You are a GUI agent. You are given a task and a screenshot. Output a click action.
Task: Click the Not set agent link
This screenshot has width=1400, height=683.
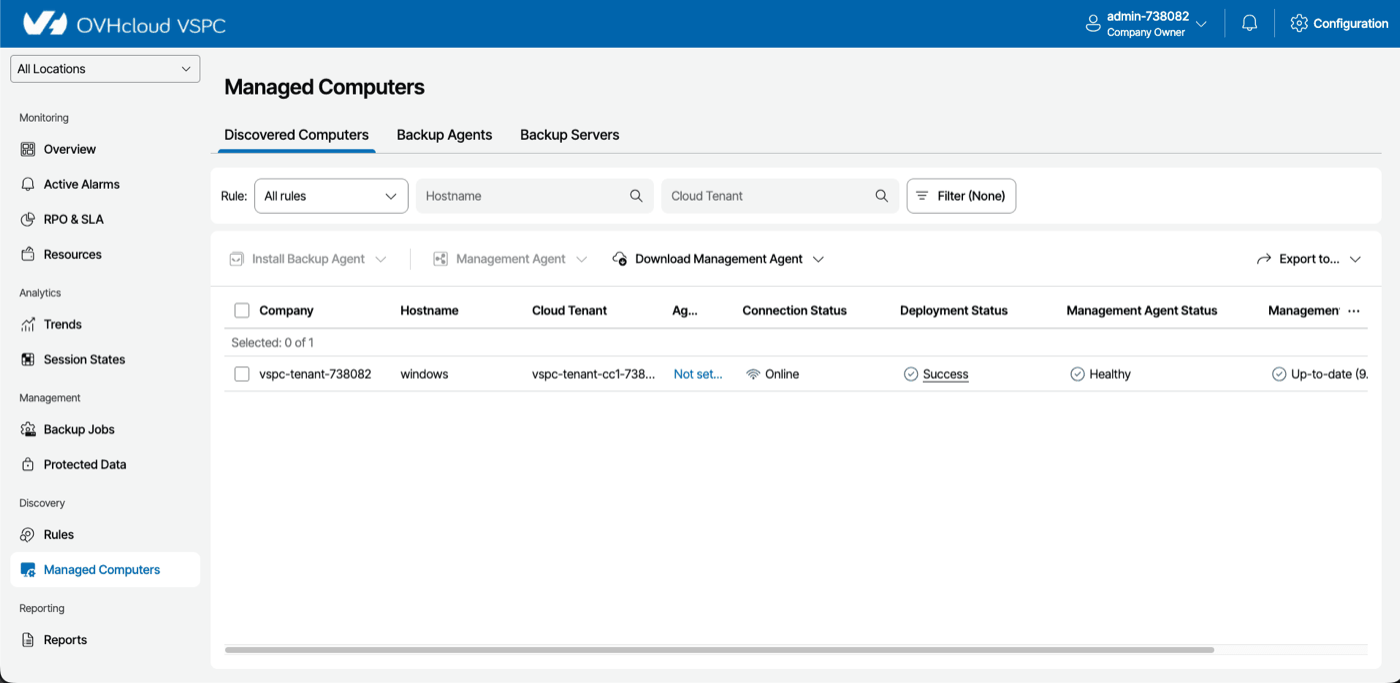tap(698, 374)
